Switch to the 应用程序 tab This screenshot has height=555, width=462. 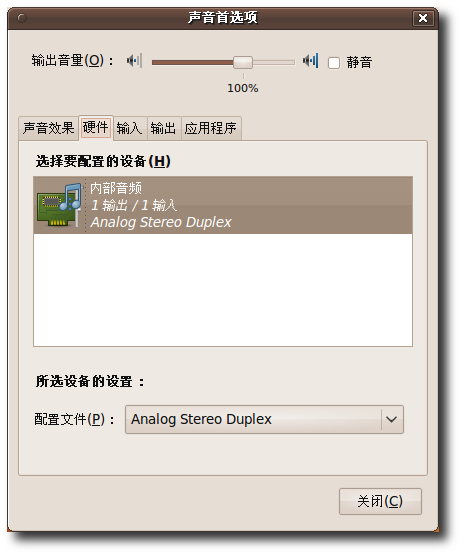pyautogui.click(x=211, y=128)
